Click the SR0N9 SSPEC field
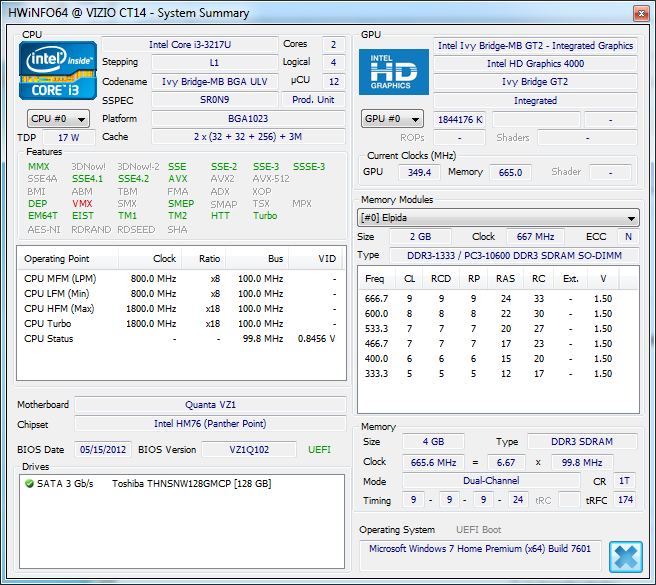 click(x=215, y=100)
